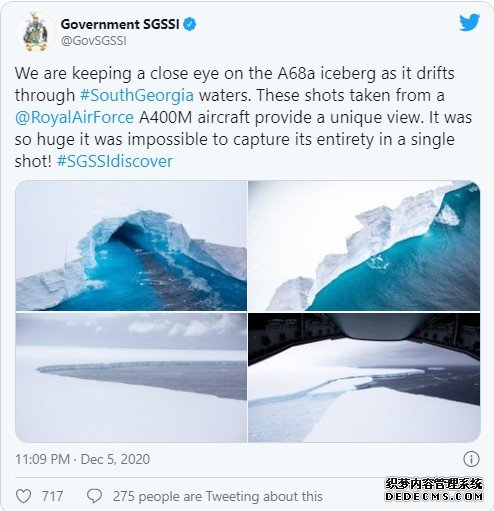494x511 pixels.
Task: View the iceberg arch cave photo
Action: point(131,246)
